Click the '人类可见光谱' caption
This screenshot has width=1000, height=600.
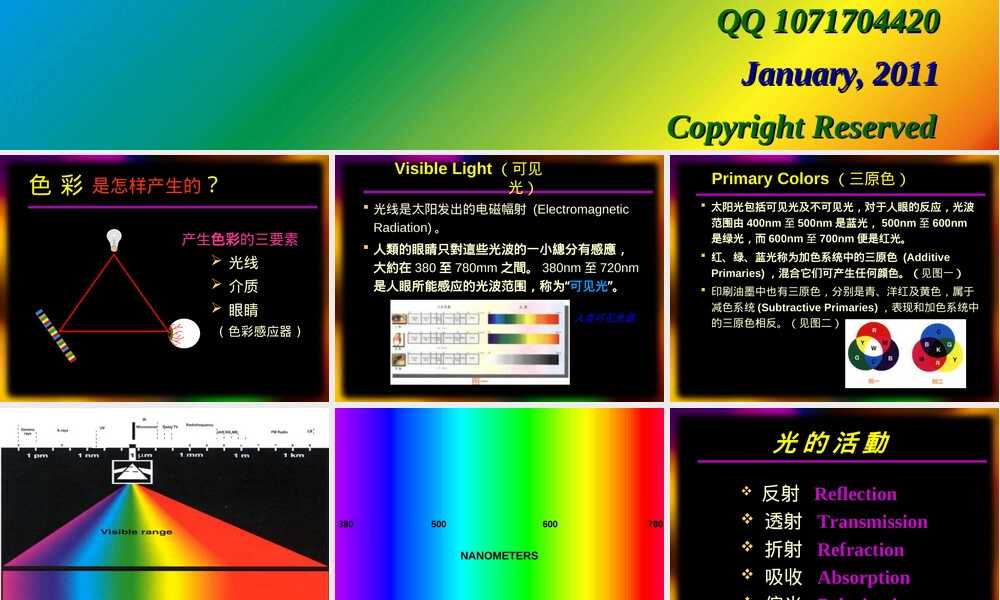coord(604,318)
